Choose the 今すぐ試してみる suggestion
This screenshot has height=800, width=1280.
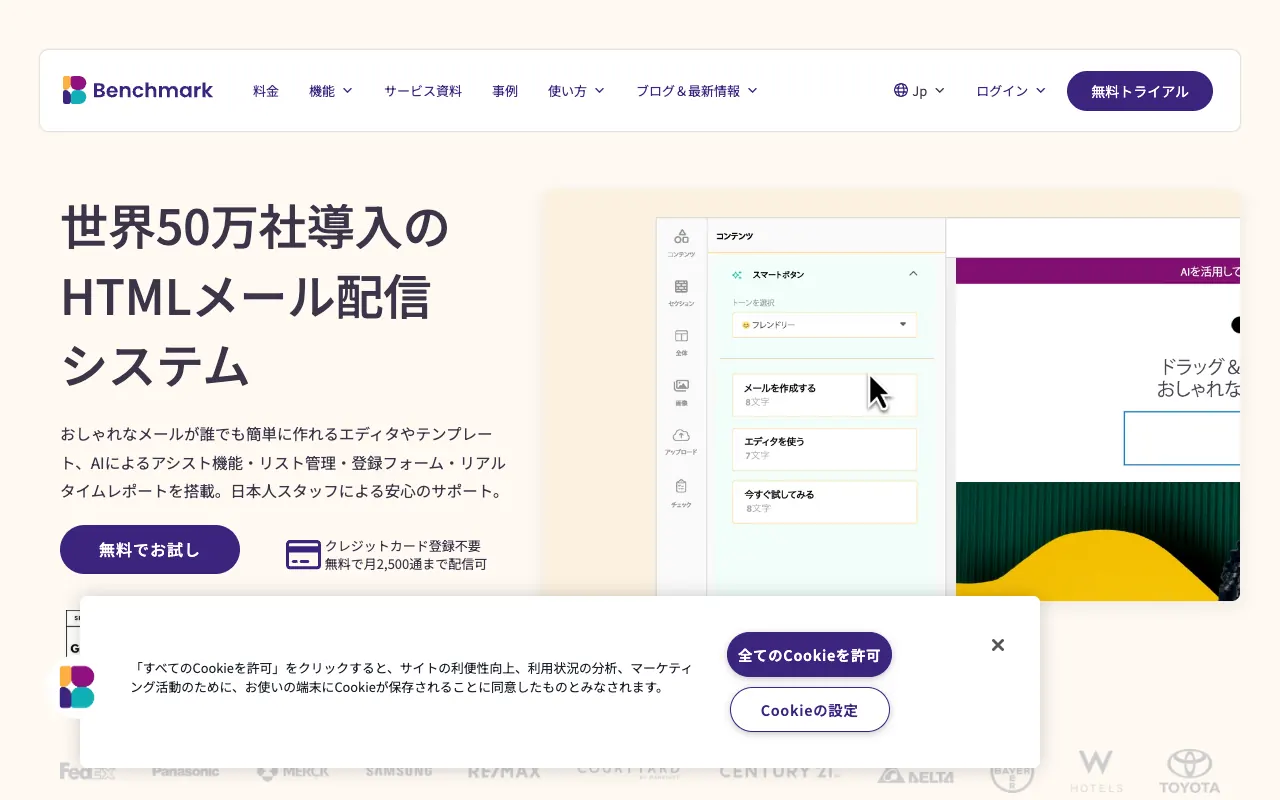tap(824, 502)
